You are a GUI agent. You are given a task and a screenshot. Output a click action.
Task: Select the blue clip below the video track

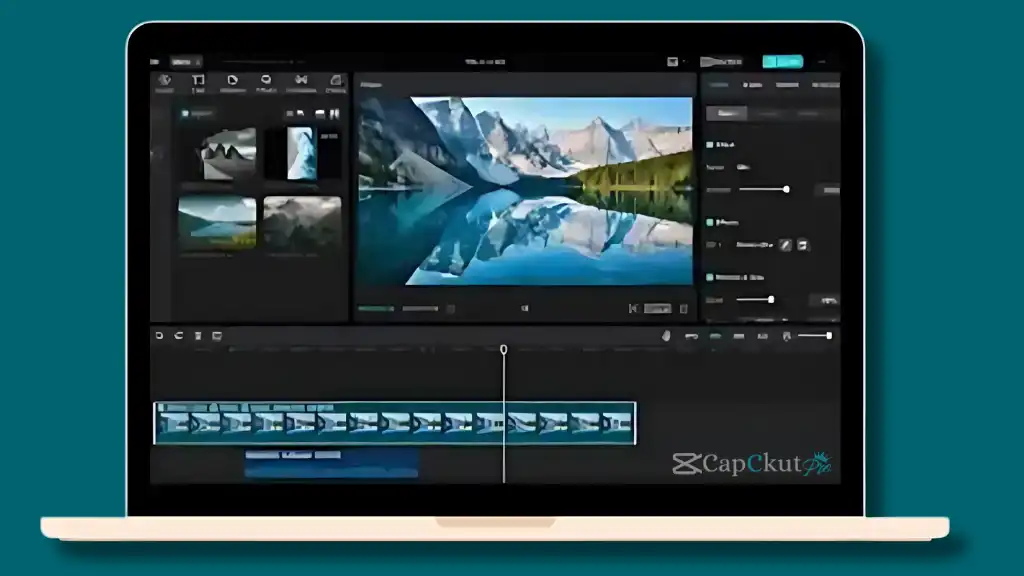pyautogui.click(x=331, y=463)
